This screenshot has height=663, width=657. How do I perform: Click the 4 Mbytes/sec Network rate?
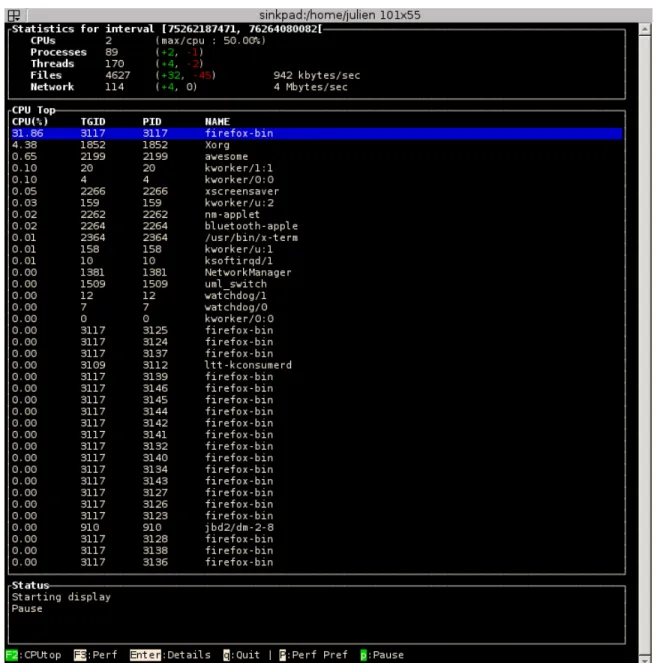pyautogui.click(x=311, y=87)
